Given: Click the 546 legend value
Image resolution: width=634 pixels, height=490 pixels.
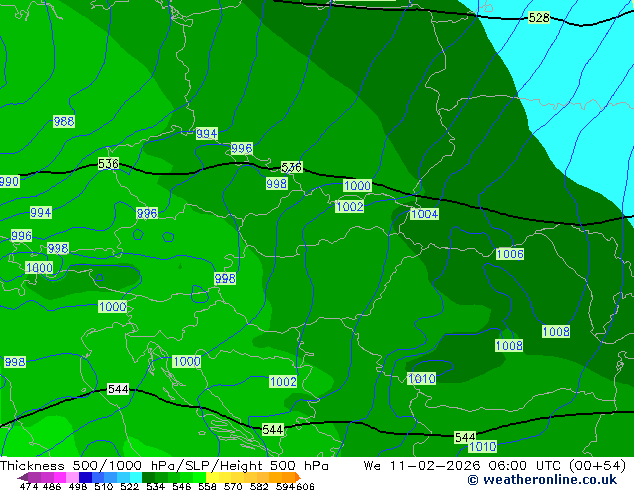Looking at the screenshot, I should pyautogui.click(x=181, y=486).
